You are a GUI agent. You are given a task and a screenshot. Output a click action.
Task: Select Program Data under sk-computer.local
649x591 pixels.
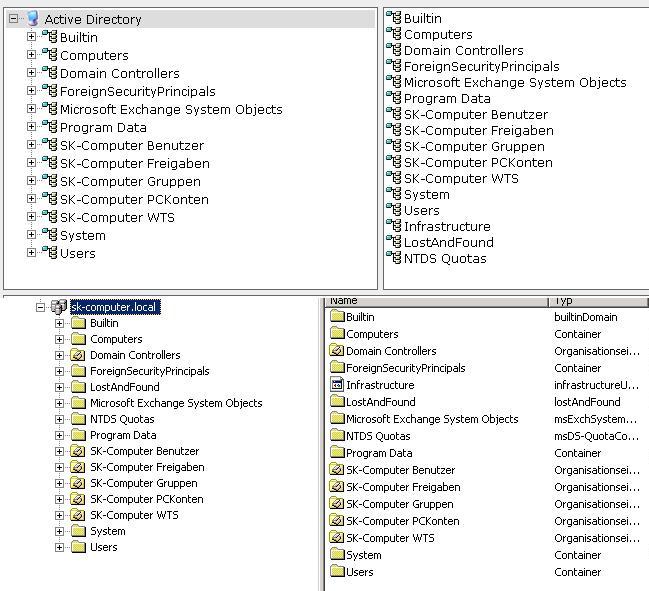pyautogui.click(x=123, y=435)
